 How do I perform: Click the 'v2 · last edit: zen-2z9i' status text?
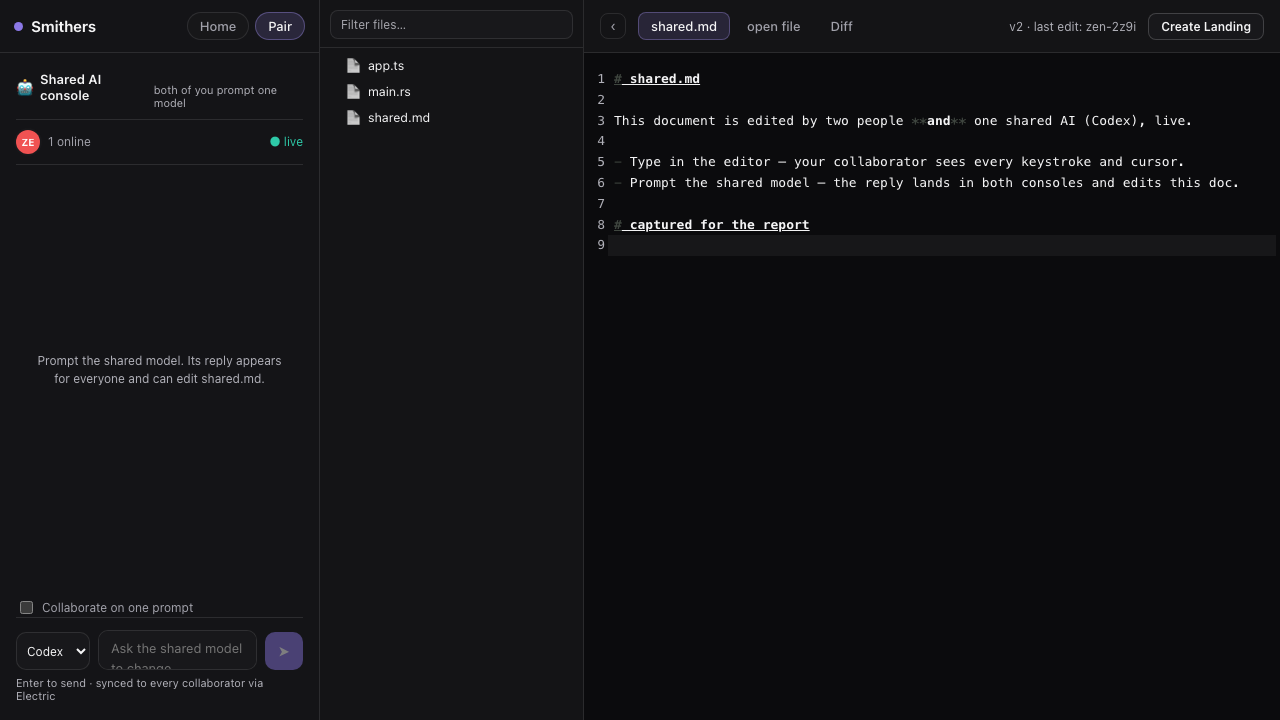click(1072, 27)
